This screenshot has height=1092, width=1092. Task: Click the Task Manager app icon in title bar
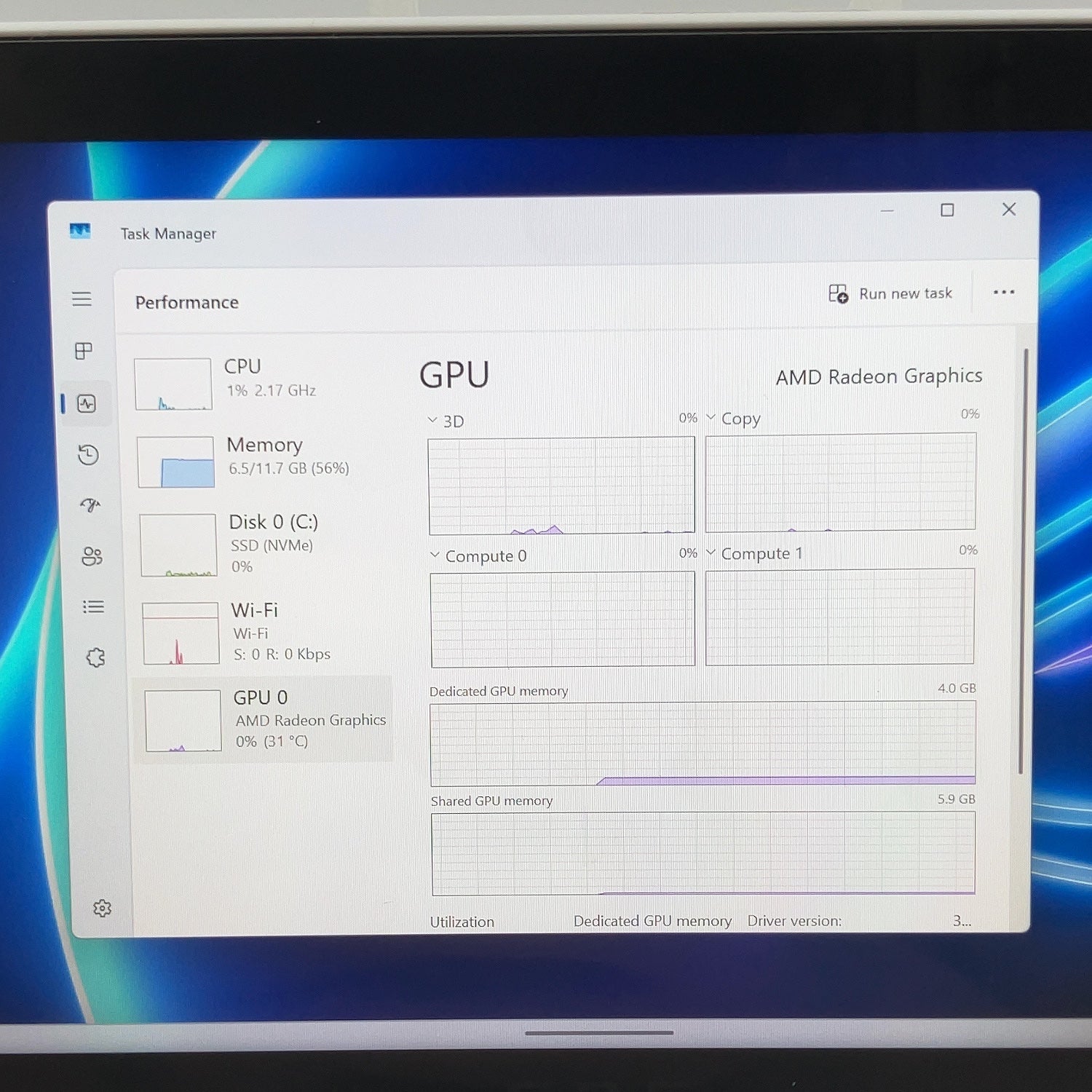(80, 231)
